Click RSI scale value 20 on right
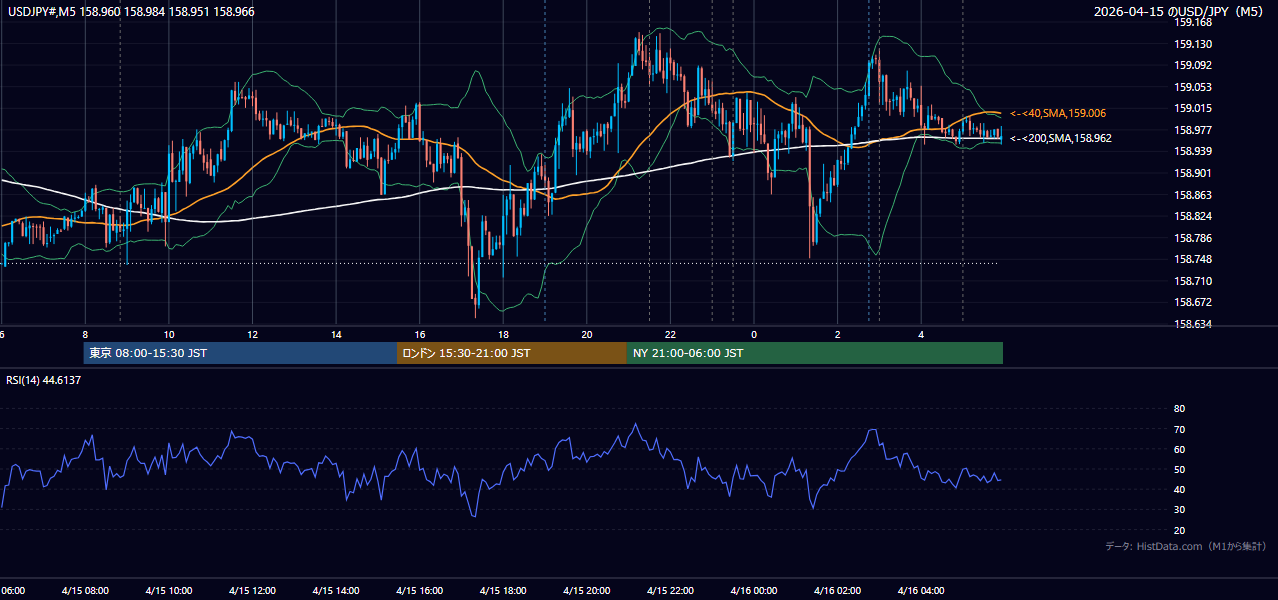1278x600 pixels. click(x=1179, y=531)
